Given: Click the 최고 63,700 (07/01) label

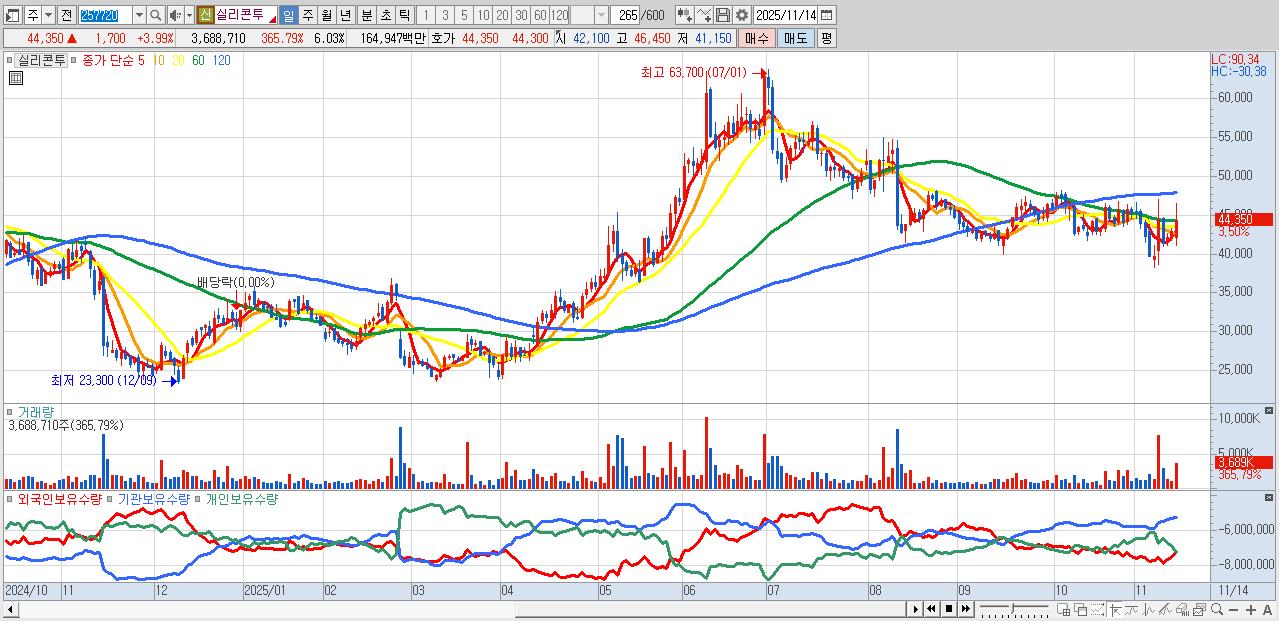Looking at the screenshot, I should [x=694, y=73].
